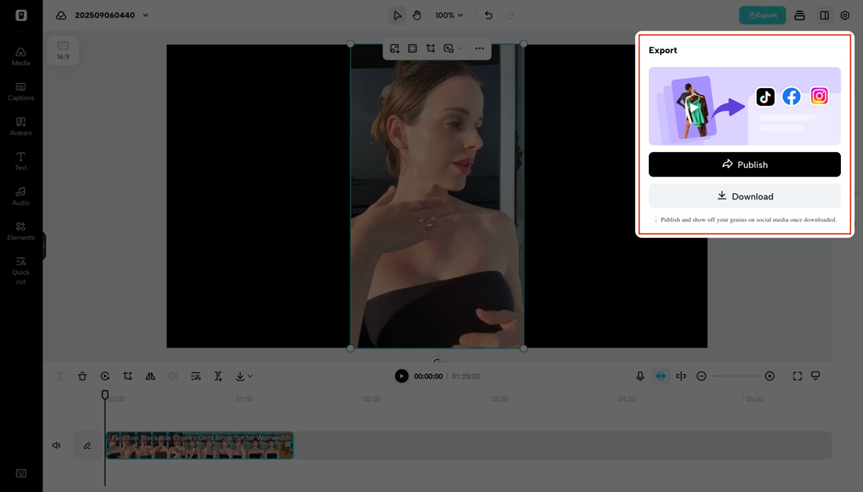Expand the 100% zoom level dropdown
Screen dimensions: 863x492
449,15
